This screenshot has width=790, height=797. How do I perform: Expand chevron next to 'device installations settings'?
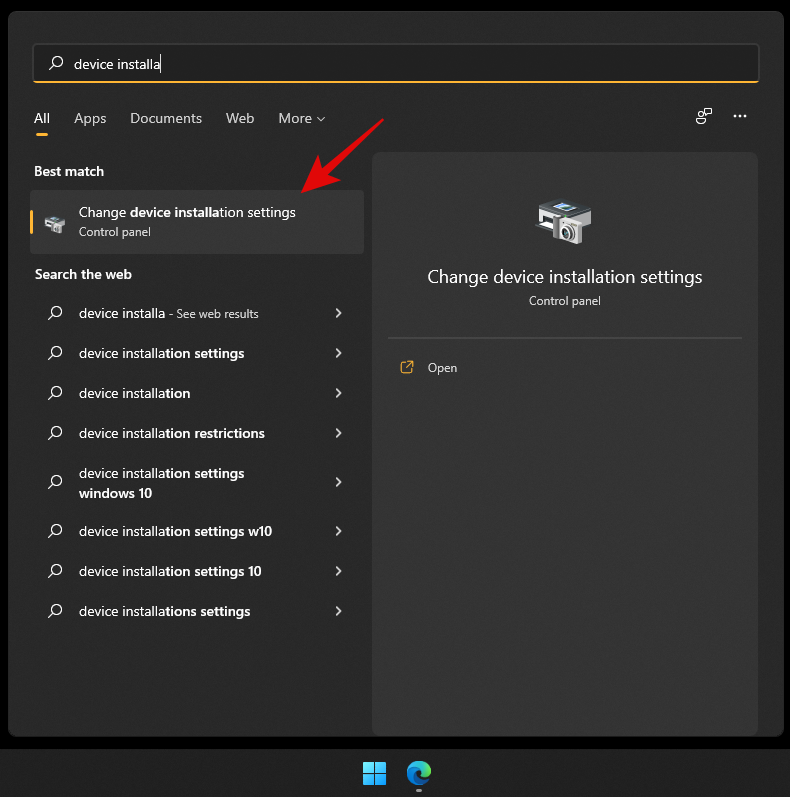click(x=338, y=611)
